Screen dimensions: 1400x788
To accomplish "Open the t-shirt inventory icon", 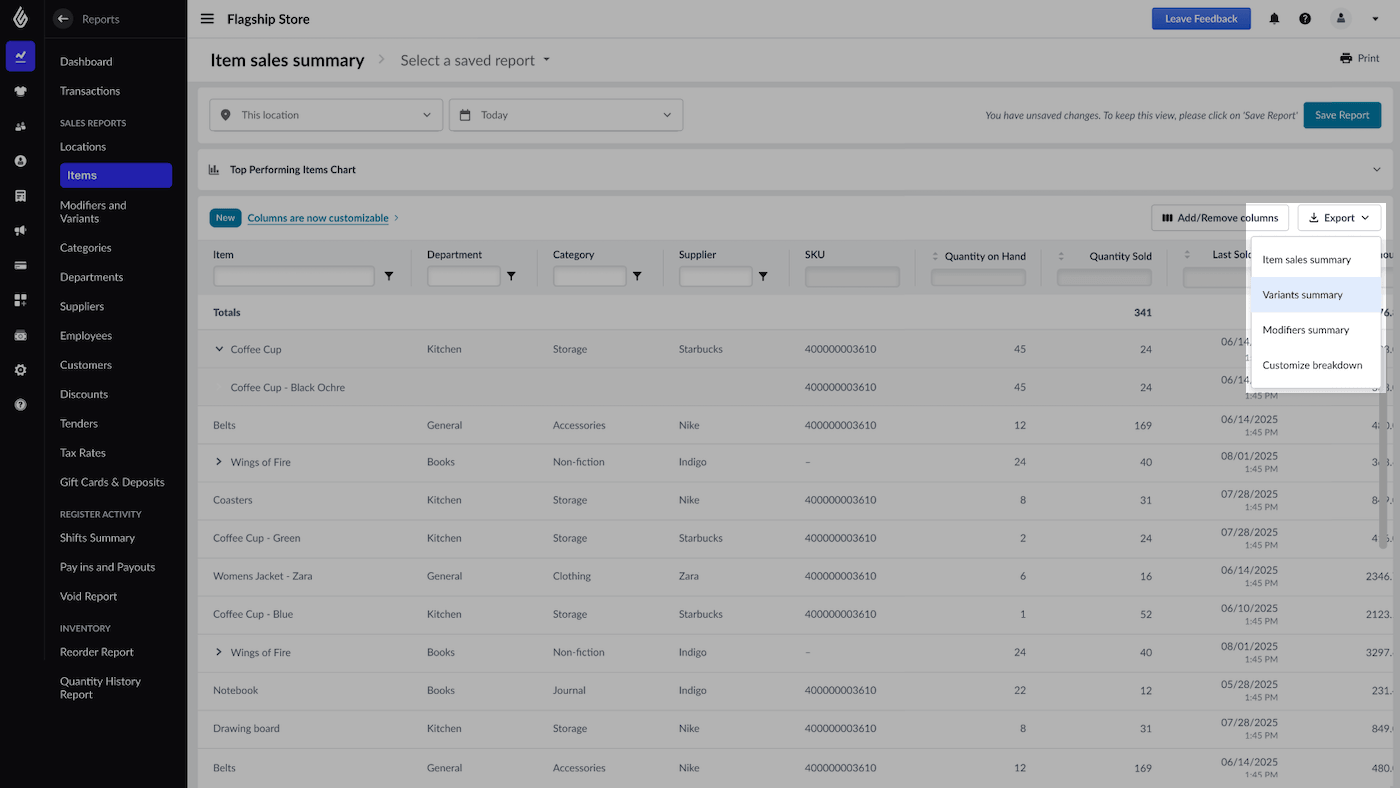I will [20, 91].
